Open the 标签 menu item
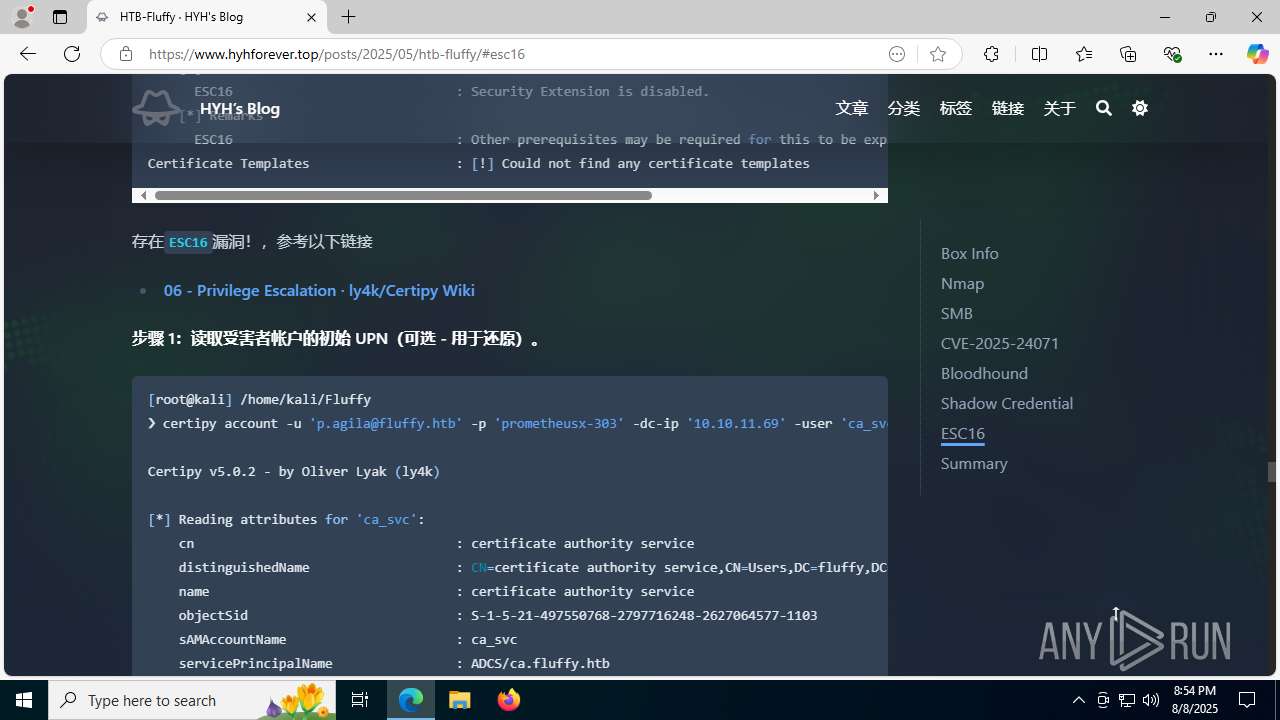Image resolution: width=1280 pixels, height=720 pixels. pos(956,108)
